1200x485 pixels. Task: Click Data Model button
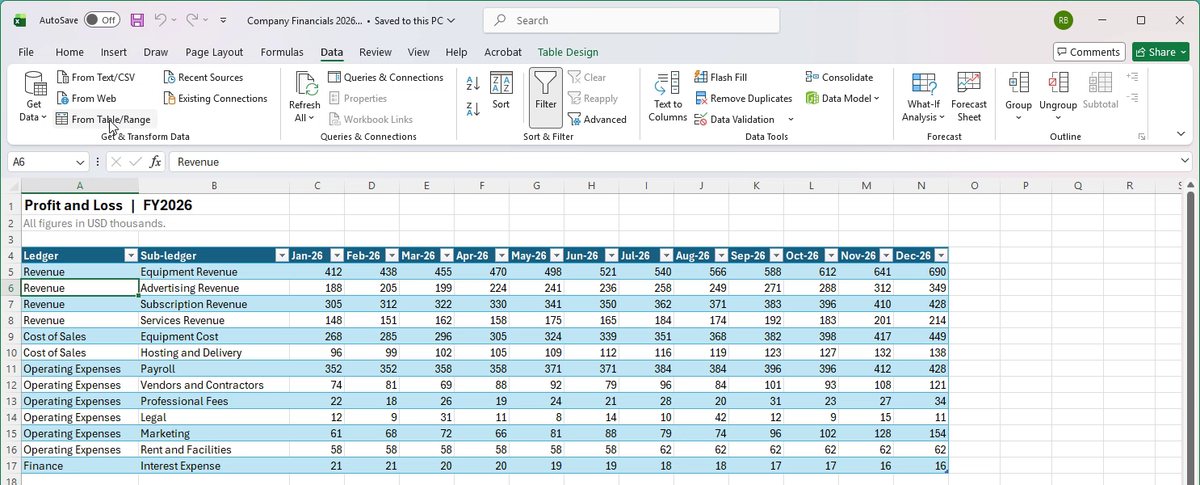tap(842, 98)
